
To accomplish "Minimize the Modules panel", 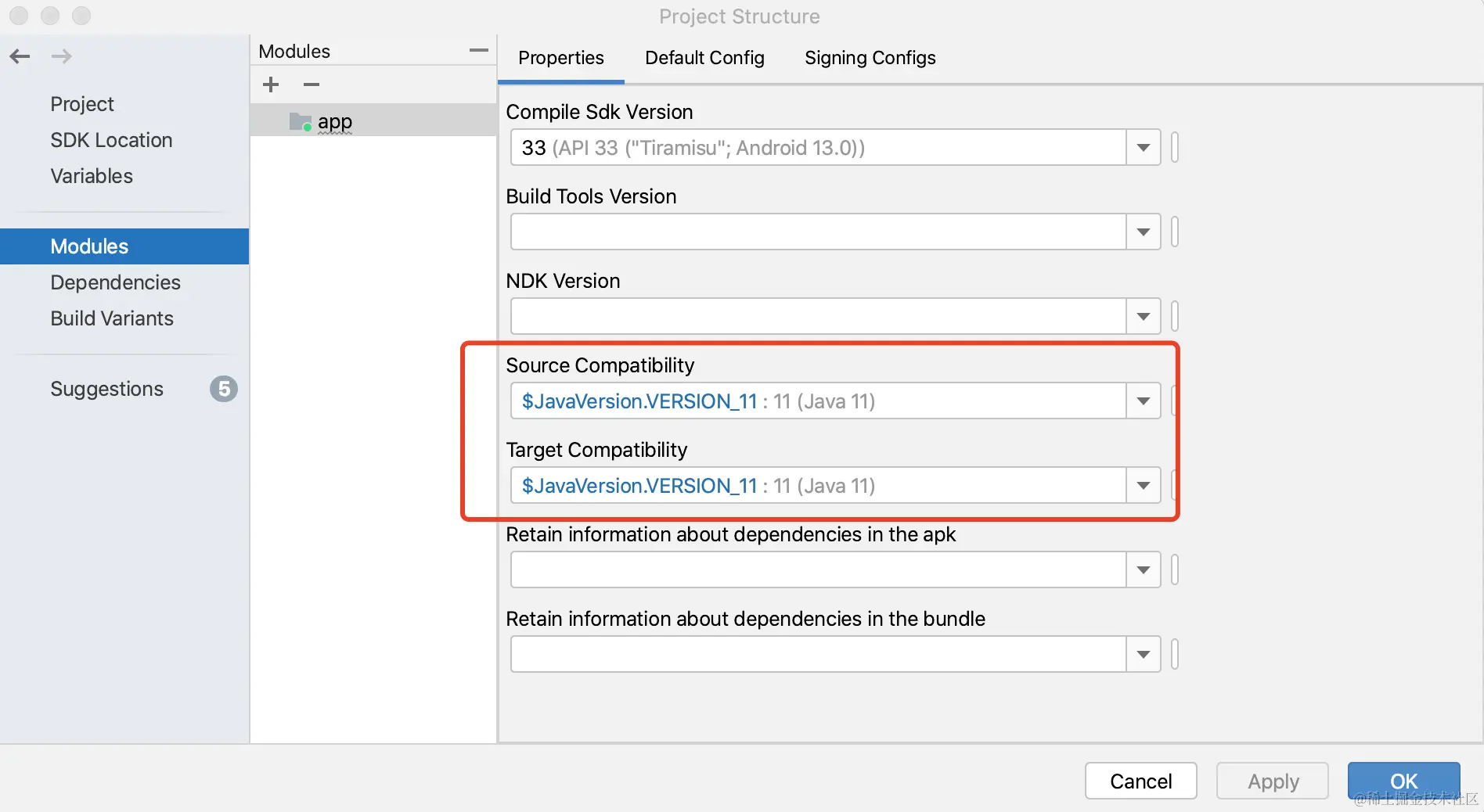I will [479, 51].
